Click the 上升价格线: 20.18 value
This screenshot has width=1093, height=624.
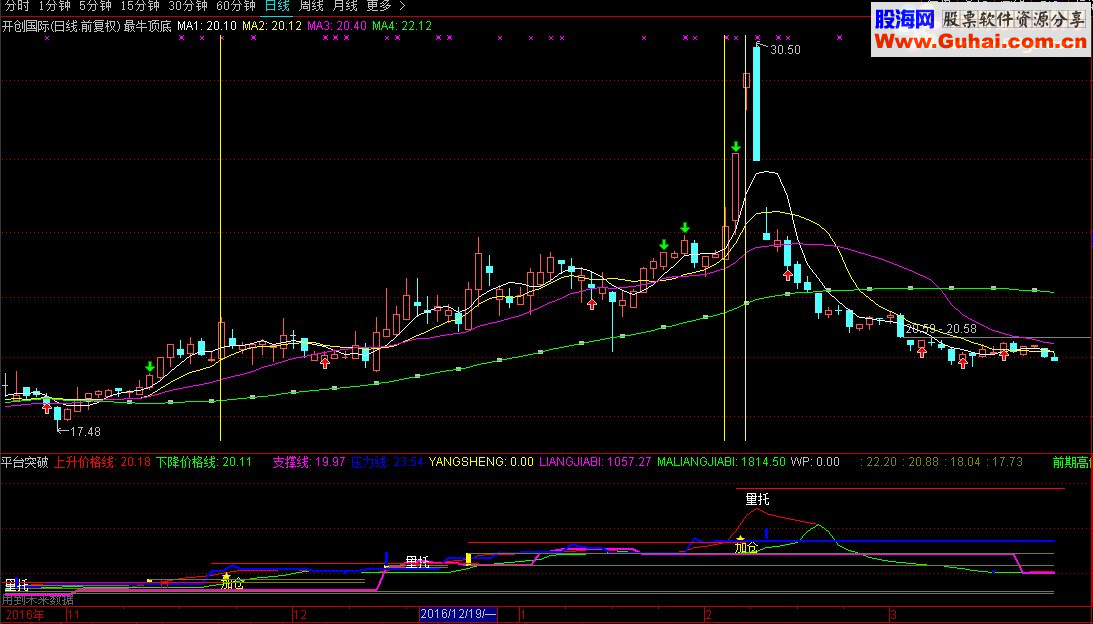pyautogui.click(x=102, y=462)
